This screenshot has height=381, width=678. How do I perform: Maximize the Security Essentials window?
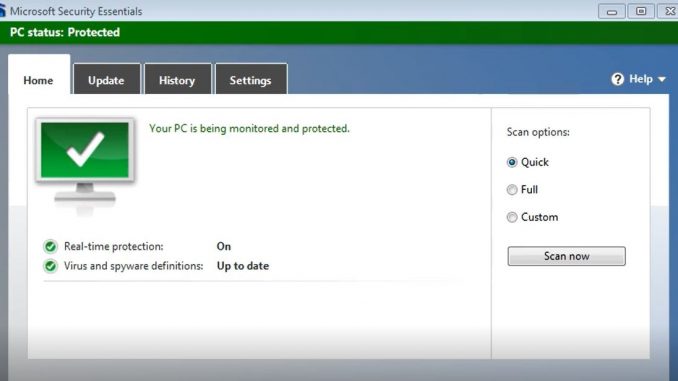tap(641, 11)
